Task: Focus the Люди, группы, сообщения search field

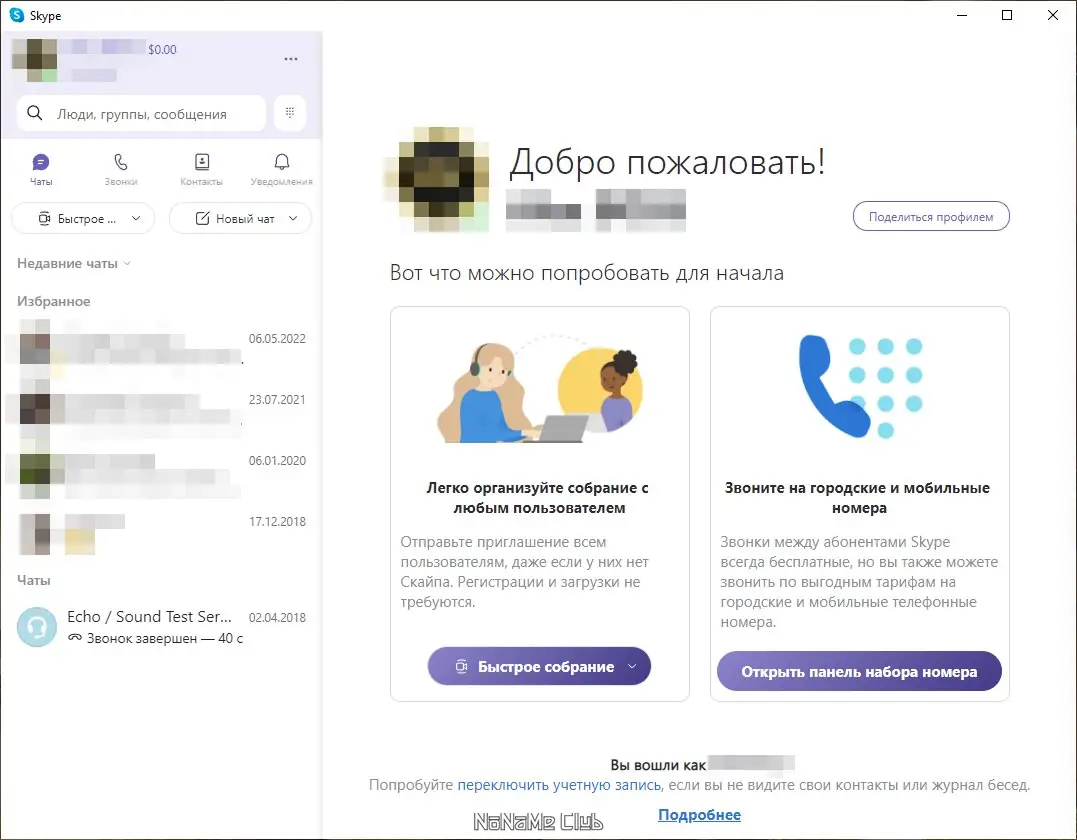Action: point(141,113)
